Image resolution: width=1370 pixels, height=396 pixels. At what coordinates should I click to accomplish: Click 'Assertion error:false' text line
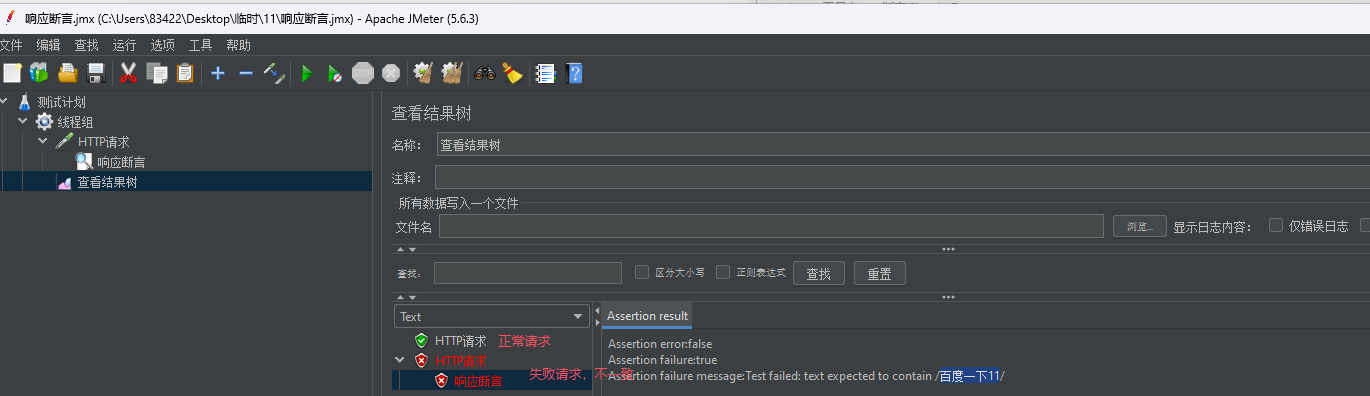[660, 344]
